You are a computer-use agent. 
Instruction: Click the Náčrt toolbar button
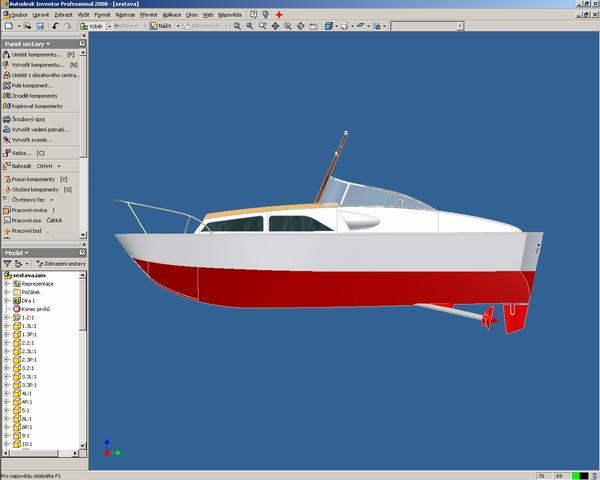click(164, 26)
